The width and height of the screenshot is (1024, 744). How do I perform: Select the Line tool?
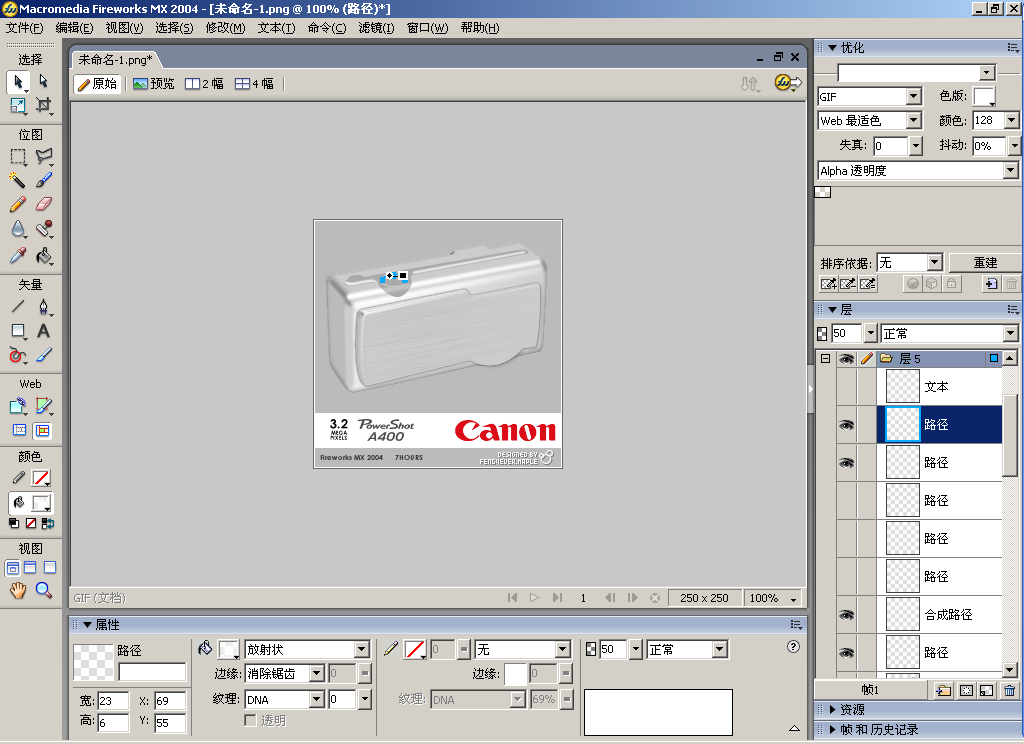pyautogui.click(x=18, y=306)
